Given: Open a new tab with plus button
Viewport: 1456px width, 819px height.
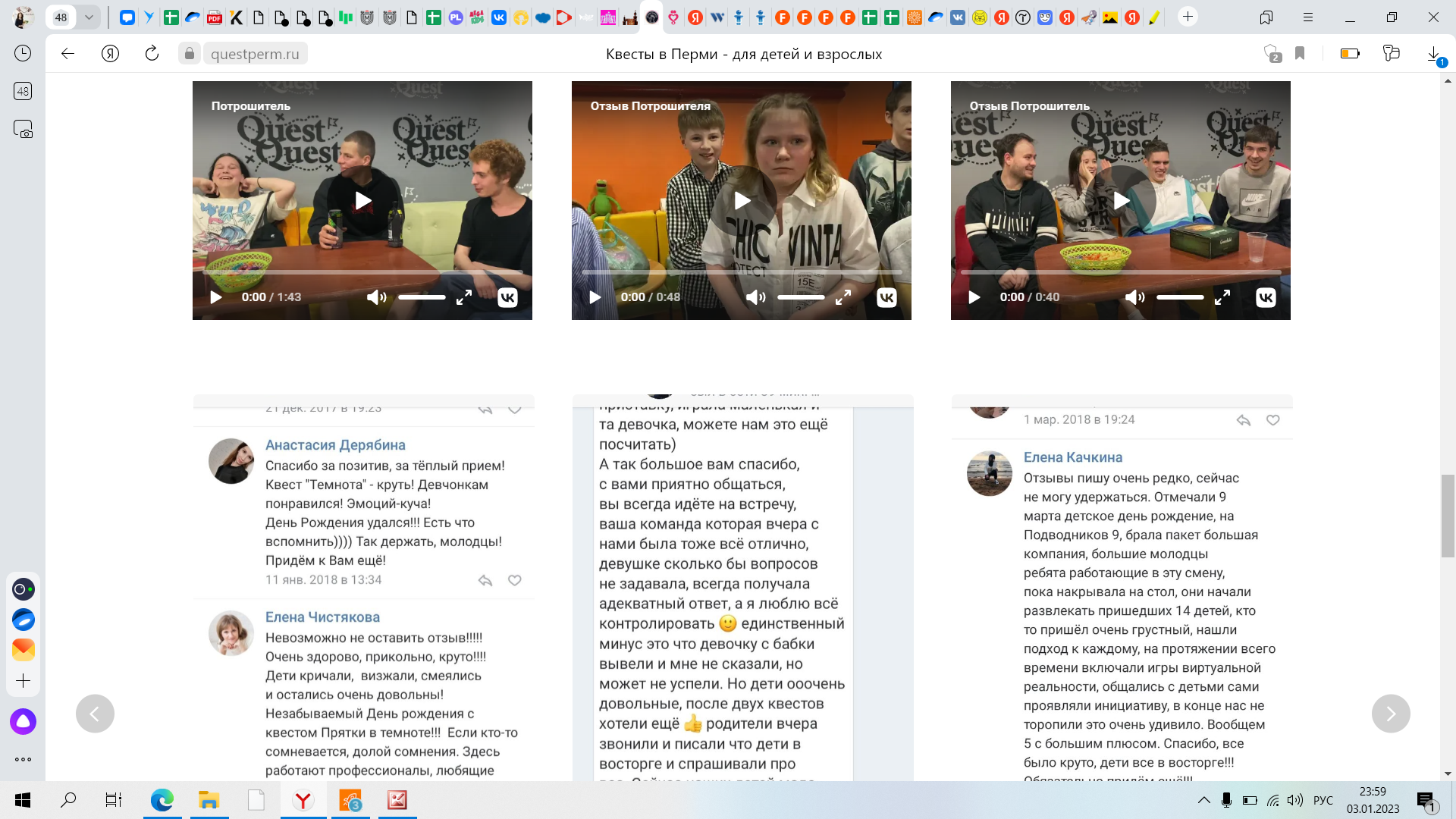Looking at the screenshot, I should [x=1188, y=17].
